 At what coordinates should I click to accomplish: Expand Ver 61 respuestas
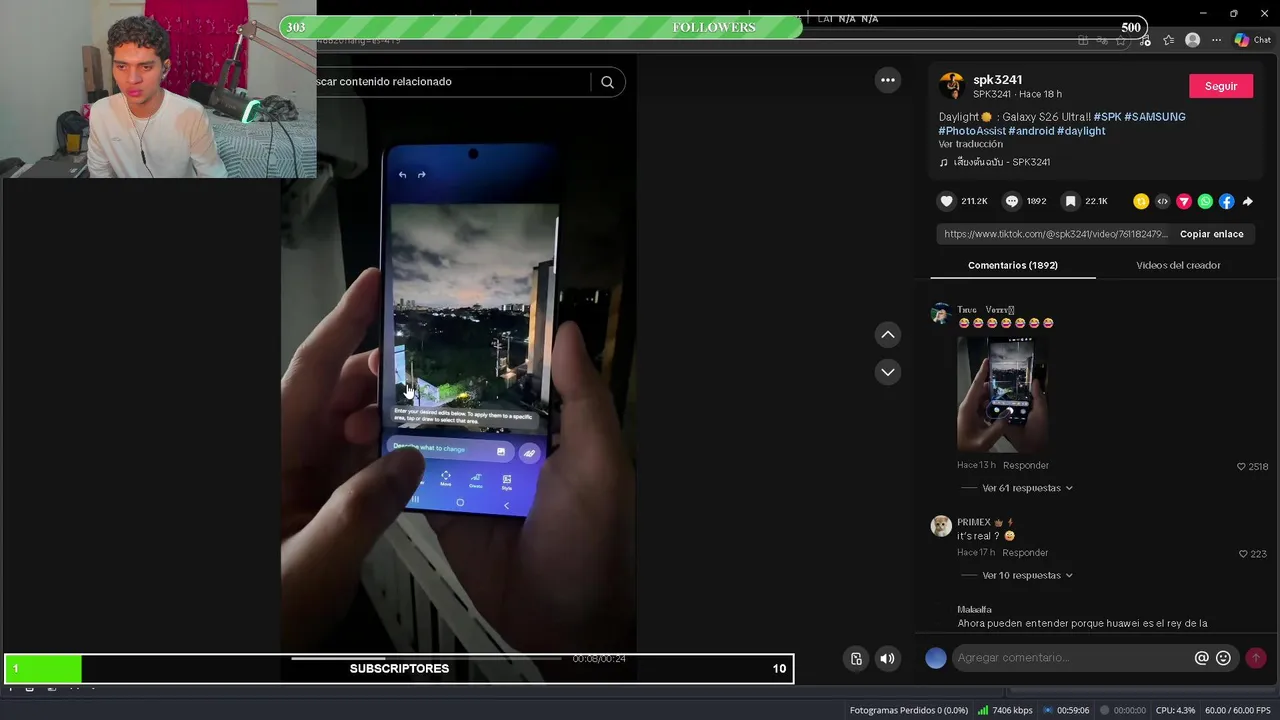(1027, 488)
